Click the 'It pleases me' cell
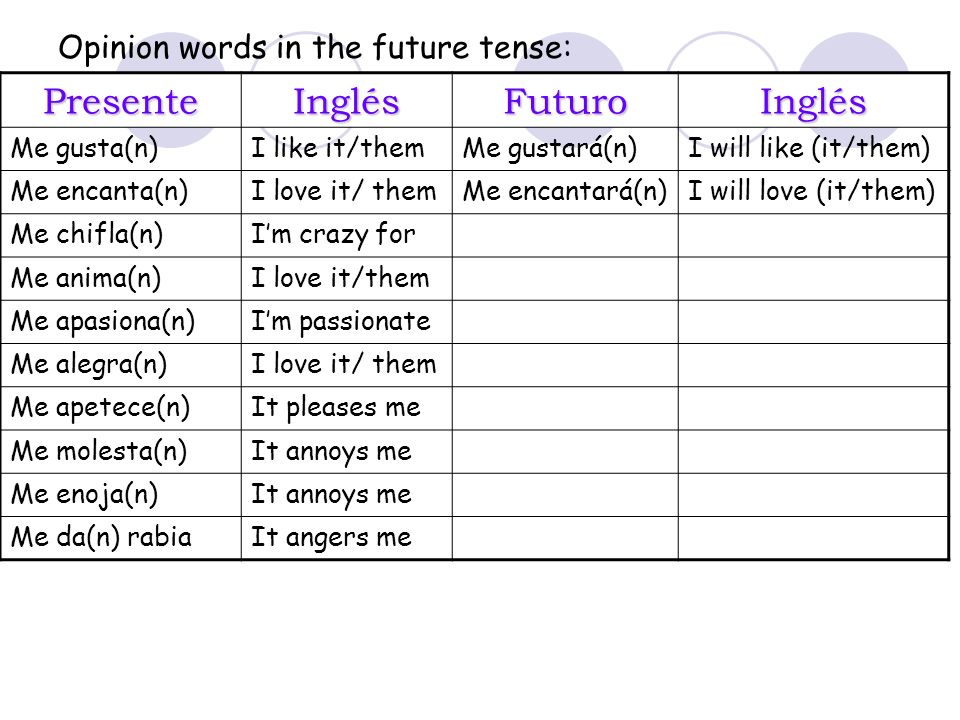Viewport: 960px width, 720px height. coord(347,408)
